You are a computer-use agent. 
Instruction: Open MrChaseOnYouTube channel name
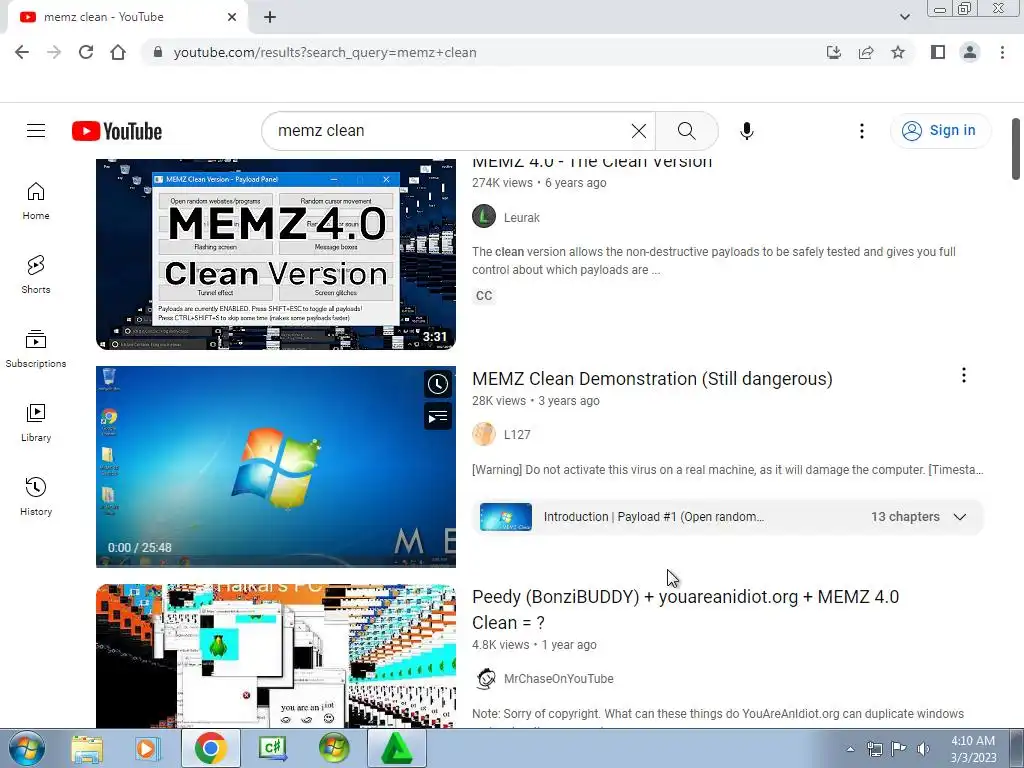point(558,679)
